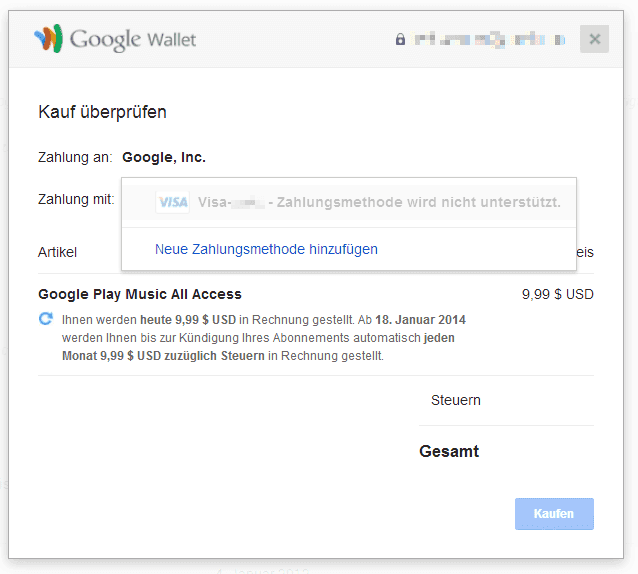Click the Google Wallet colorful logo icon
The width and height of the screenshot is (638, 574).
[48, 38]
